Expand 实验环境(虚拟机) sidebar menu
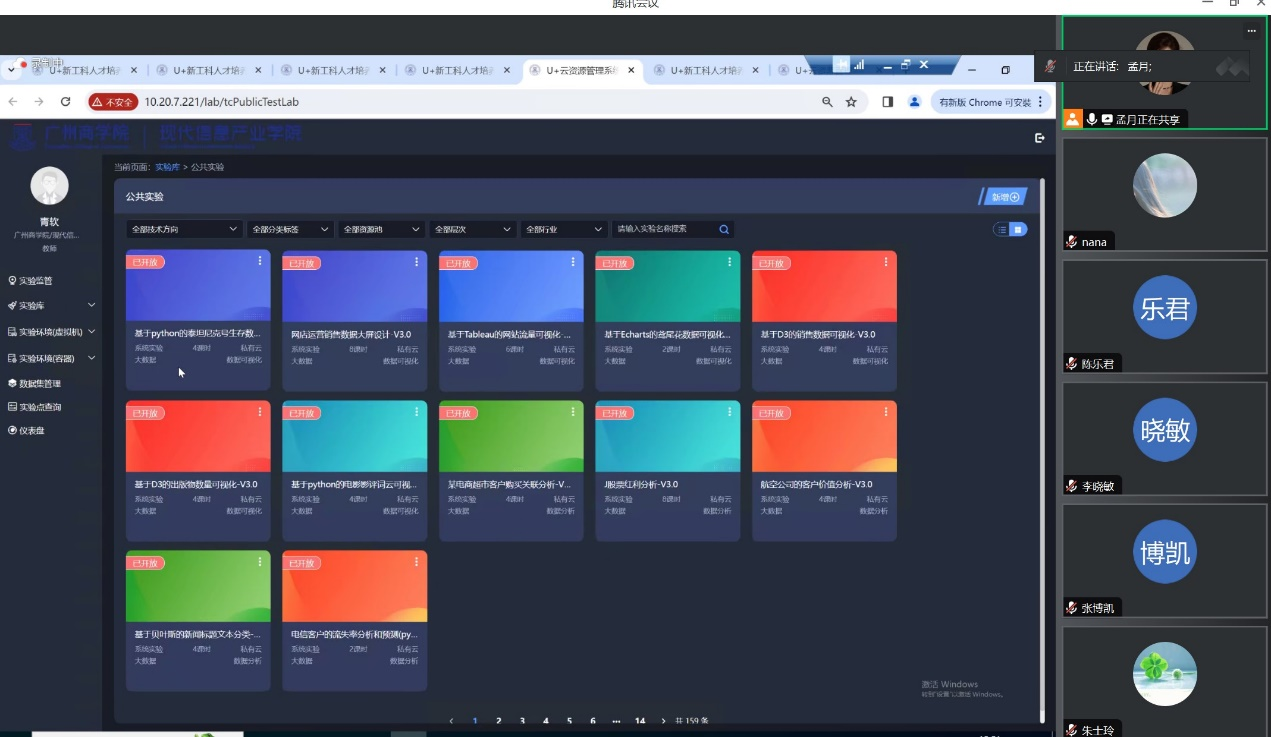This screenshot has height=737, width=1271. coord(51,332)
